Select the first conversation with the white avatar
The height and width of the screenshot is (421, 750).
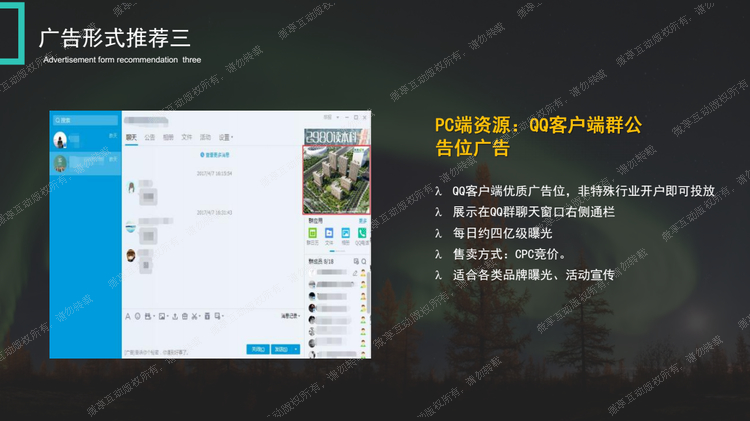[x=85, y=140]
